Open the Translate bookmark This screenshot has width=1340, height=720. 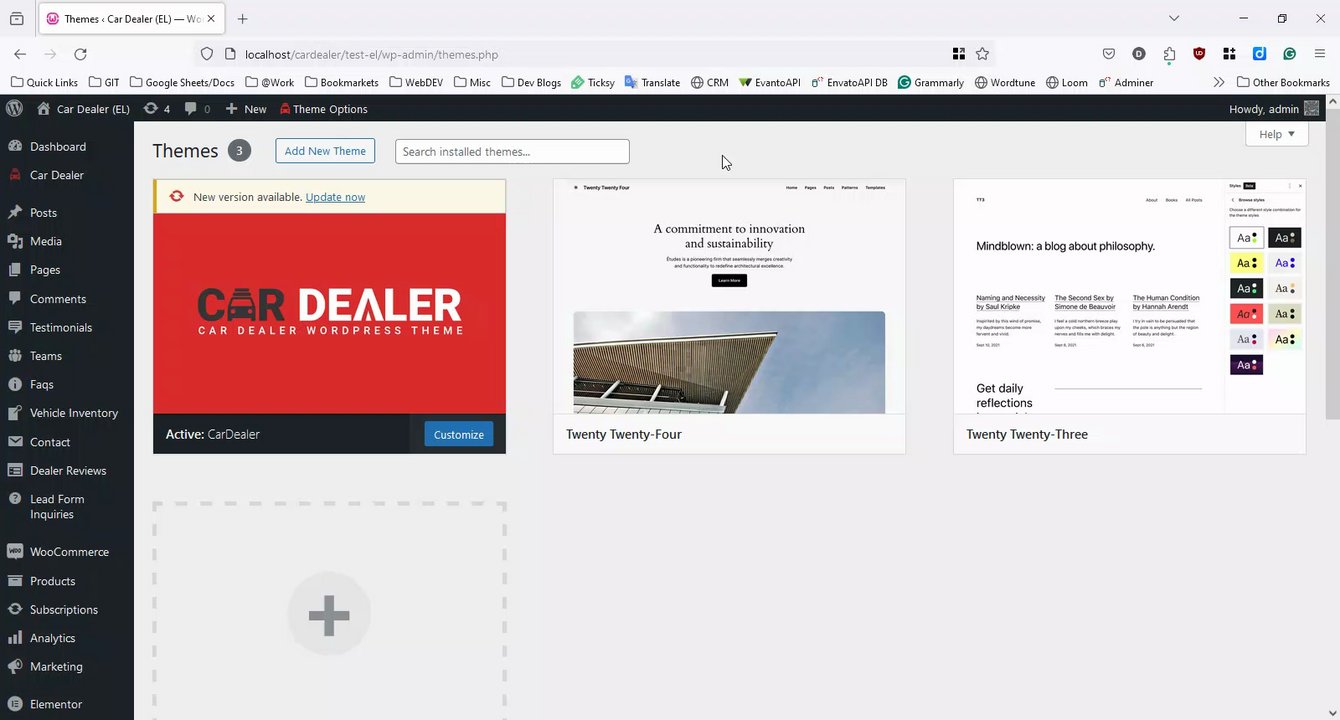point(652,82)
